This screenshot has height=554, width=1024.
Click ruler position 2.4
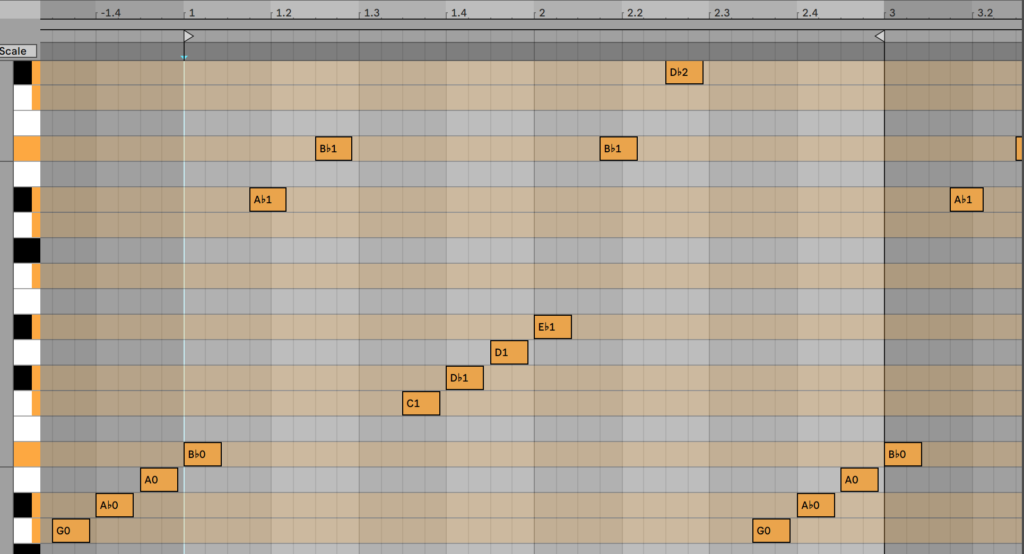click(x=810, y=12)
